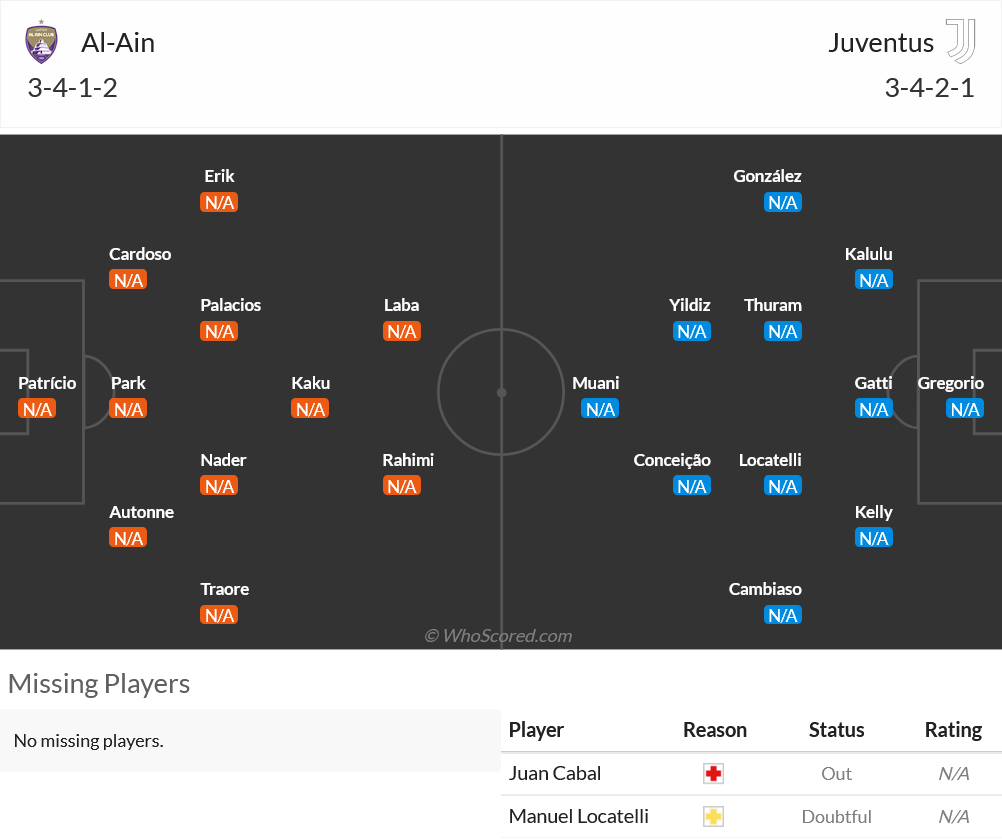Viewport: 1002px width, 840px height.
Task: Sort missing players by Rating column
Action: pyautogui.click(x=953, y=730)
